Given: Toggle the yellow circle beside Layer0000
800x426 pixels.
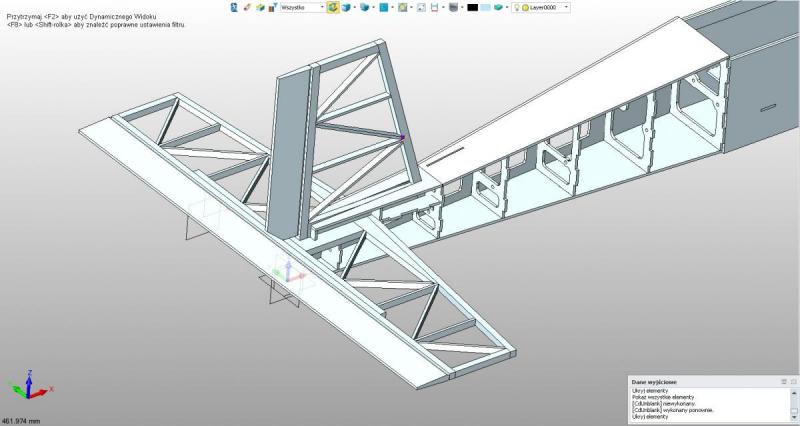Looking at the screenshot, I should pyautogui.click(x=525, y=7).
